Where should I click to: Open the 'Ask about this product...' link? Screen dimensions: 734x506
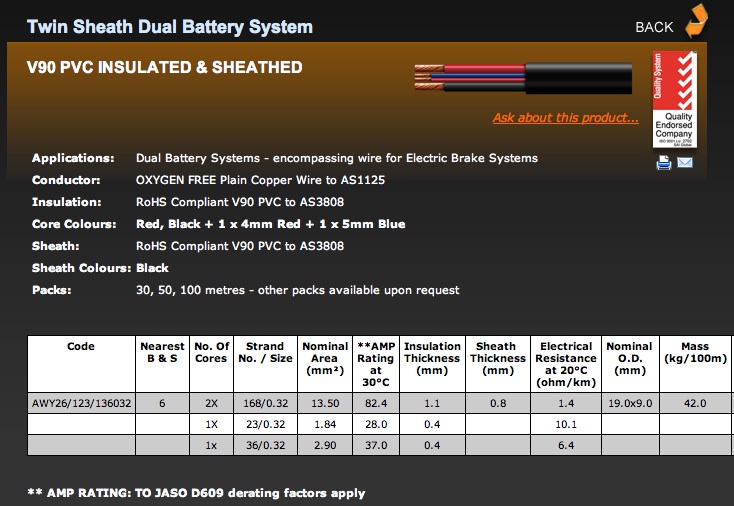[565, 118]
